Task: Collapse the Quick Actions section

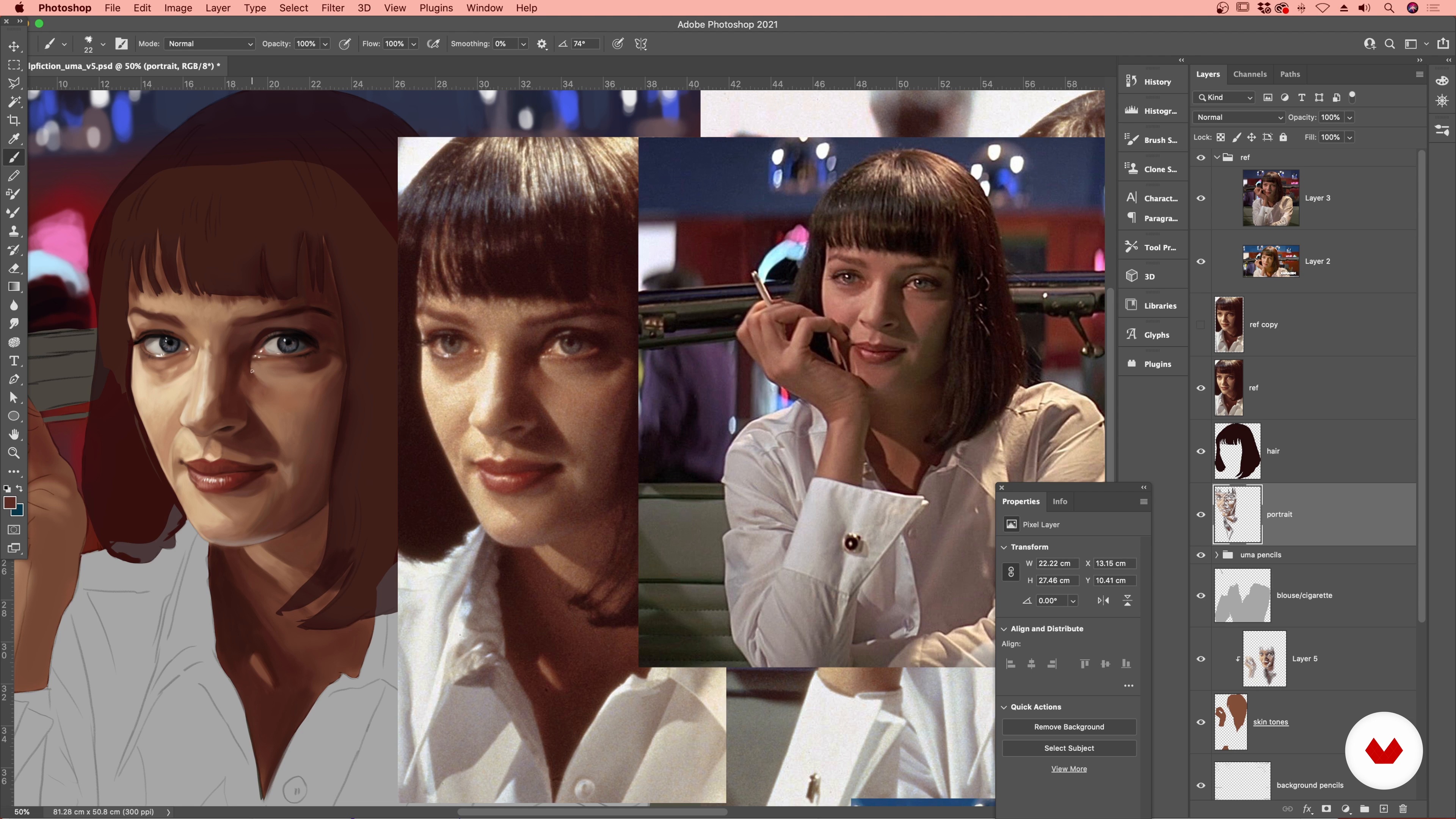Action: coord(1004,707)
